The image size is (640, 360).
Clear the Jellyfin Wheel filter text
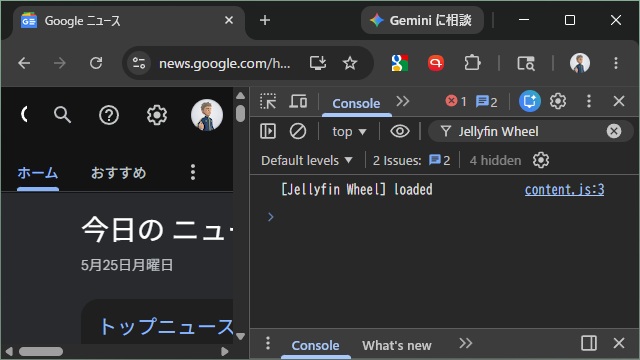tap(613, 131)
